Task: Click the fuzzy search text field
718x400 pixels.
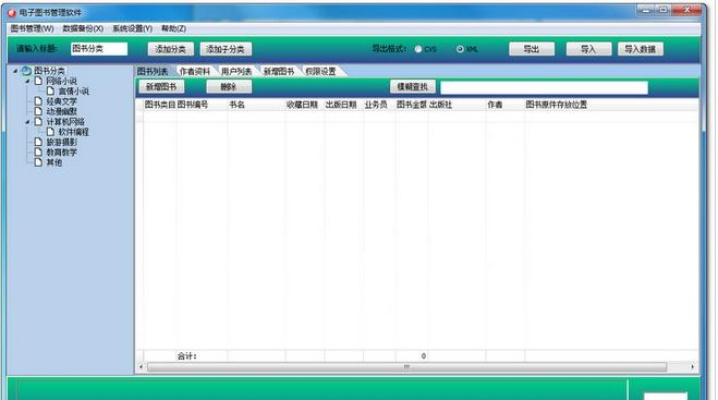Action: tap(543, 87)
